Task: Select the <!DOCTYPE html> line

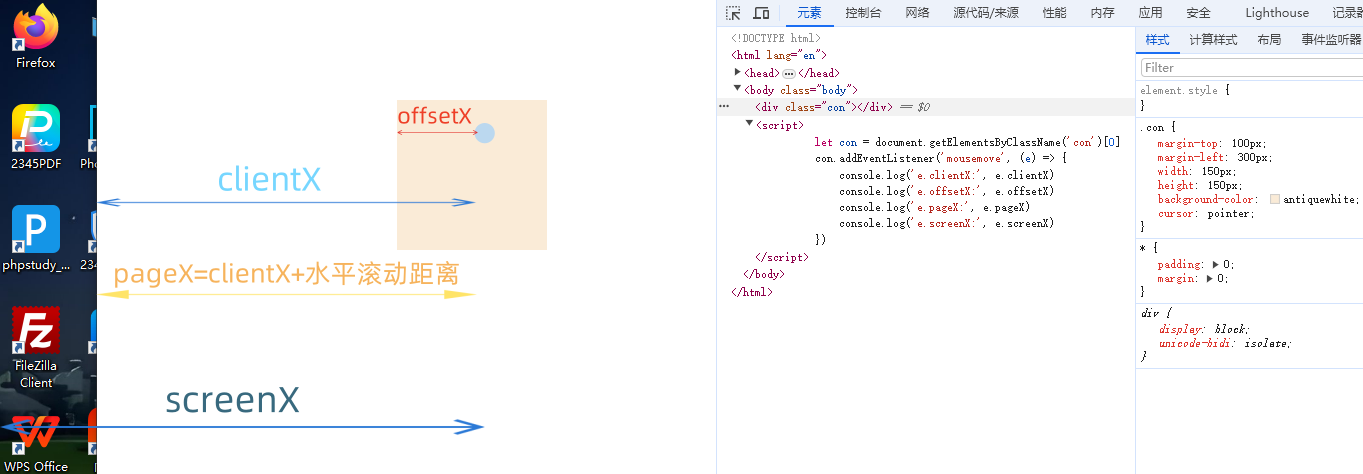Action: click(775, 39)
